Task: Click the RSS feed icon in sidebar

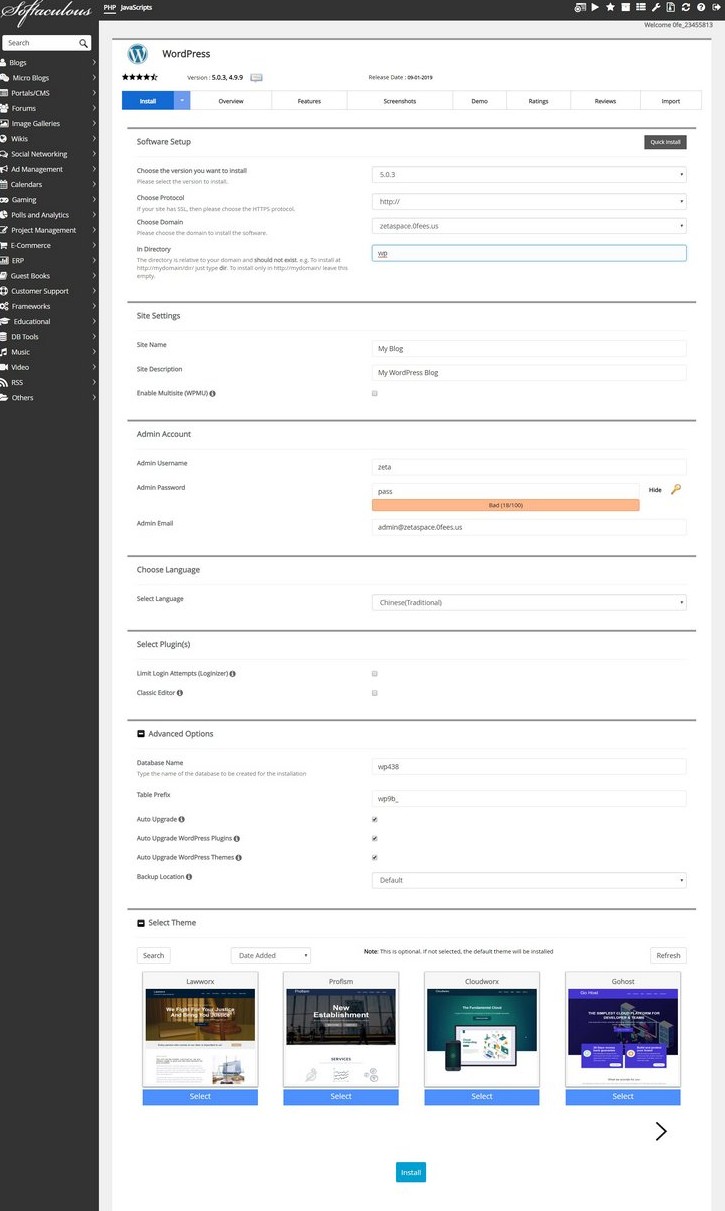Action: [4, 382]
